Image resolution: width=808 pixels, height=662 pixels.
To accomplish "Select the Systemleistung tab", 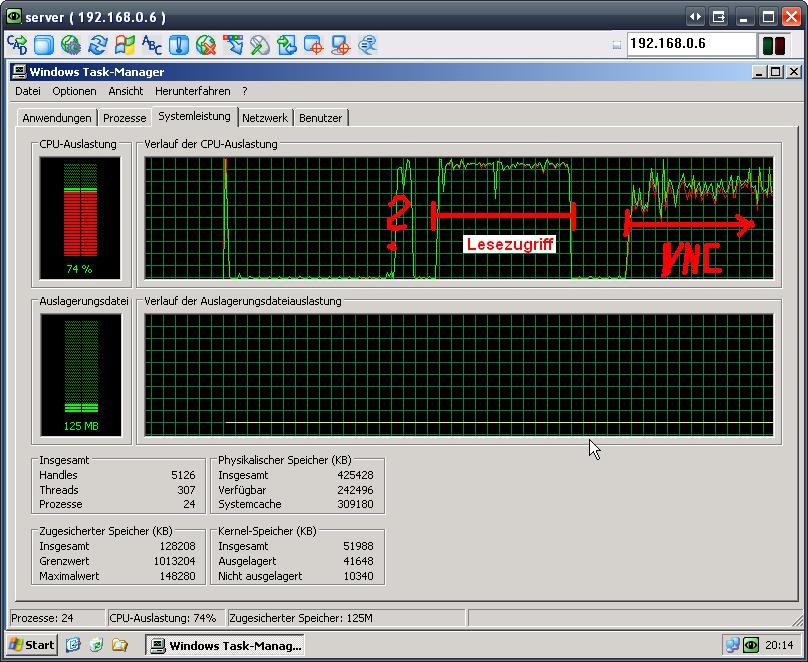I will click(194, 116).
